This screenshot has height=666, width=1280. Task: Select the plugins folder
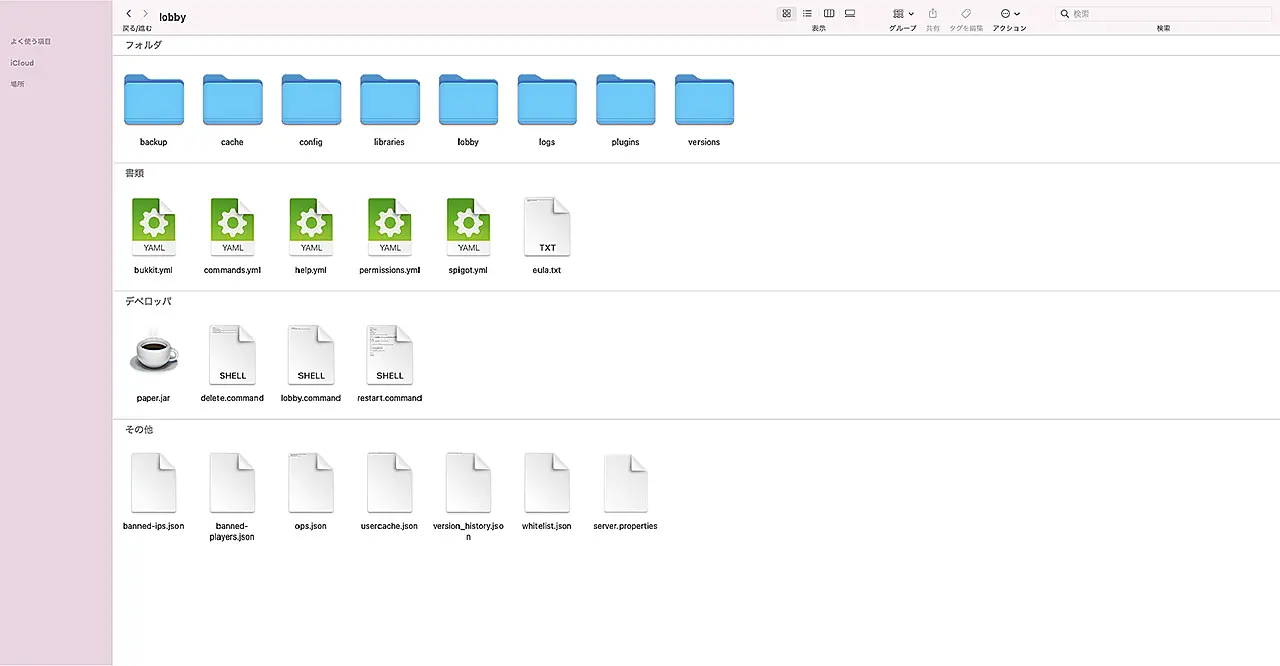[x=625, y=100]
